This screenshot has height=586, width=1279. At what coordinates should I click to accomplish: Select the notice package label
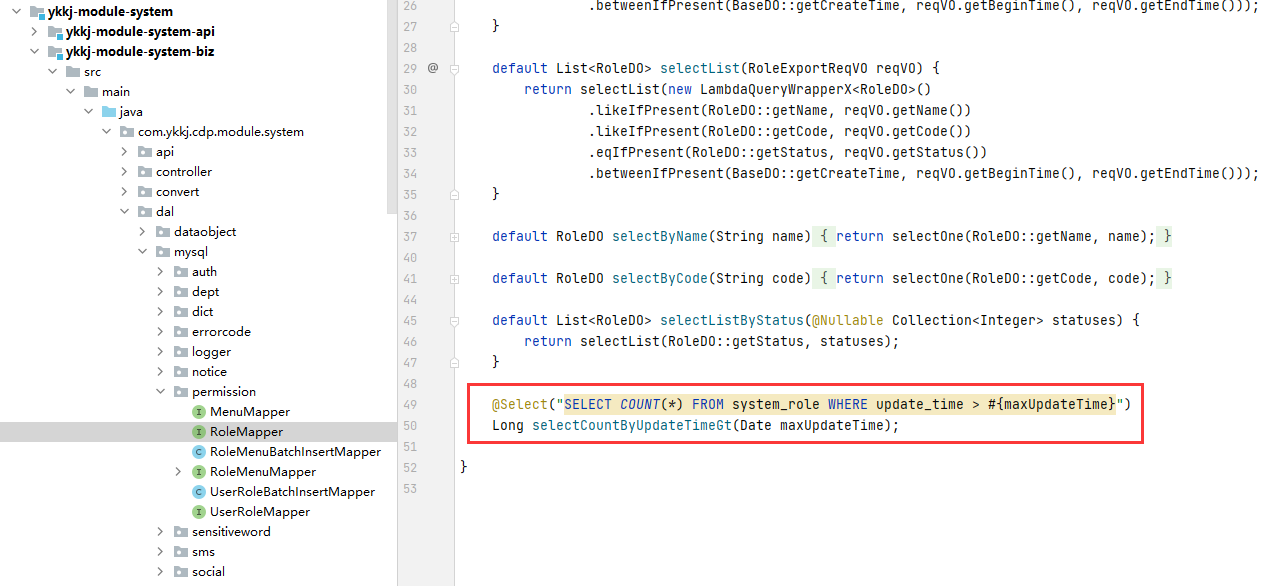click(209, 372)
